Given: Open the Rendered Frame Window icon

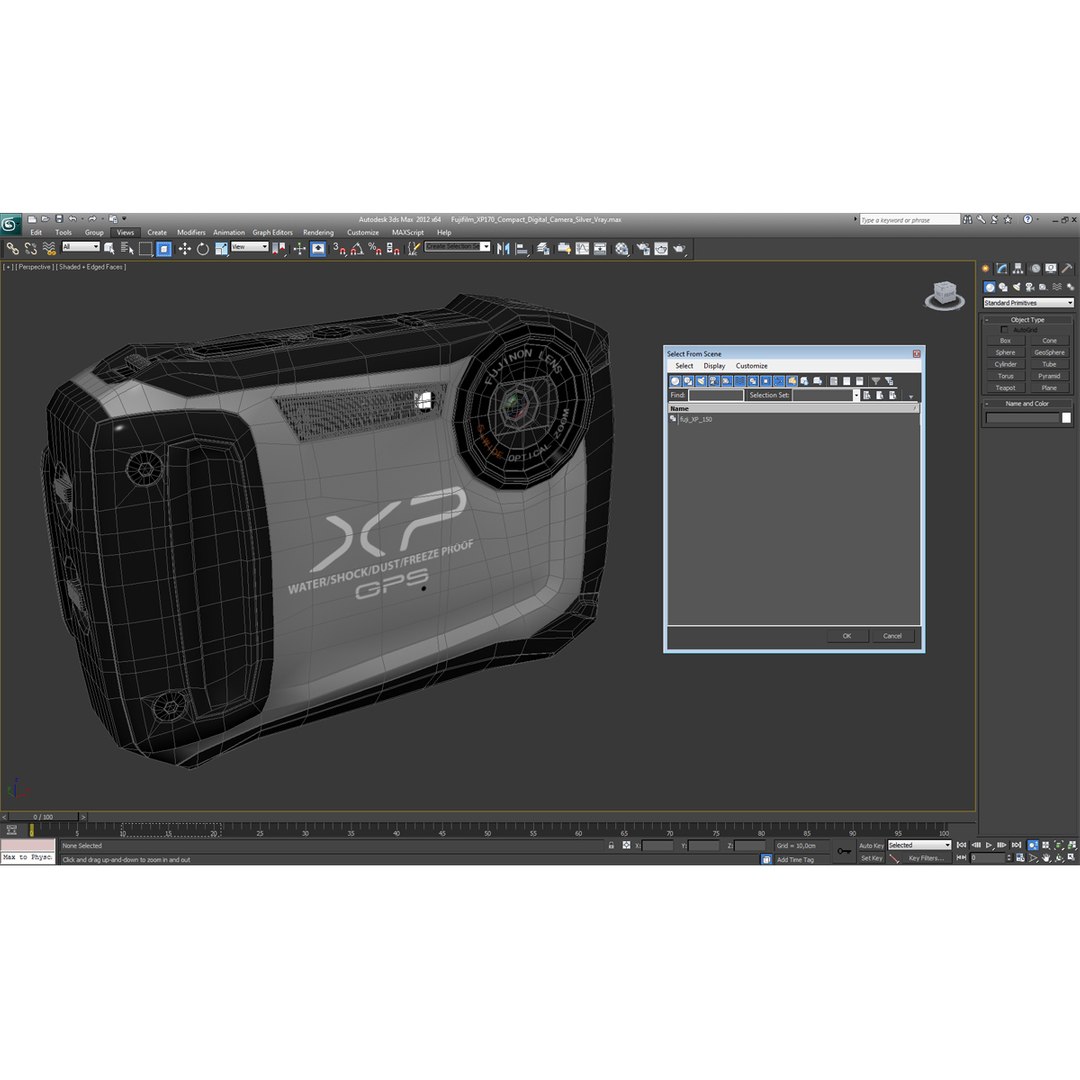Looking at the screenshot, I should (661, 249).
